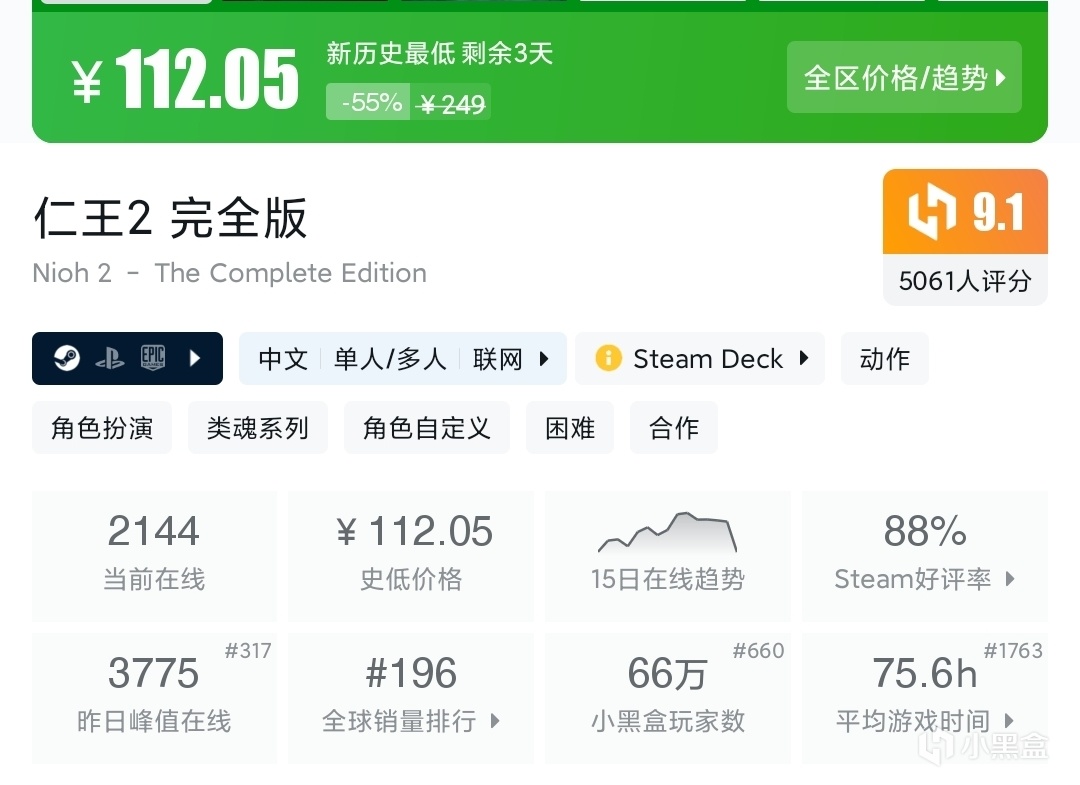
Task: Expand the platform list arrow
Action: [196, 358]
